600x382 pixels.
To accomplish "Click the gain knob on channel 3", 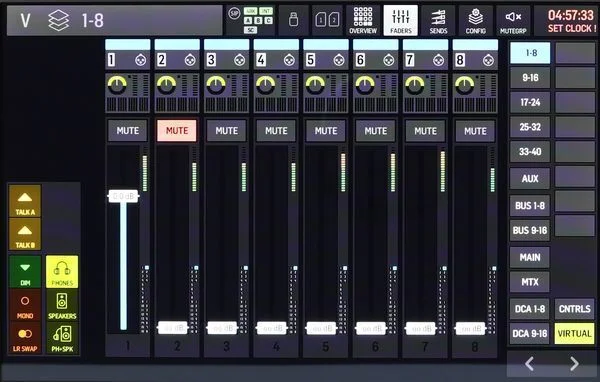I will [216, 85].
